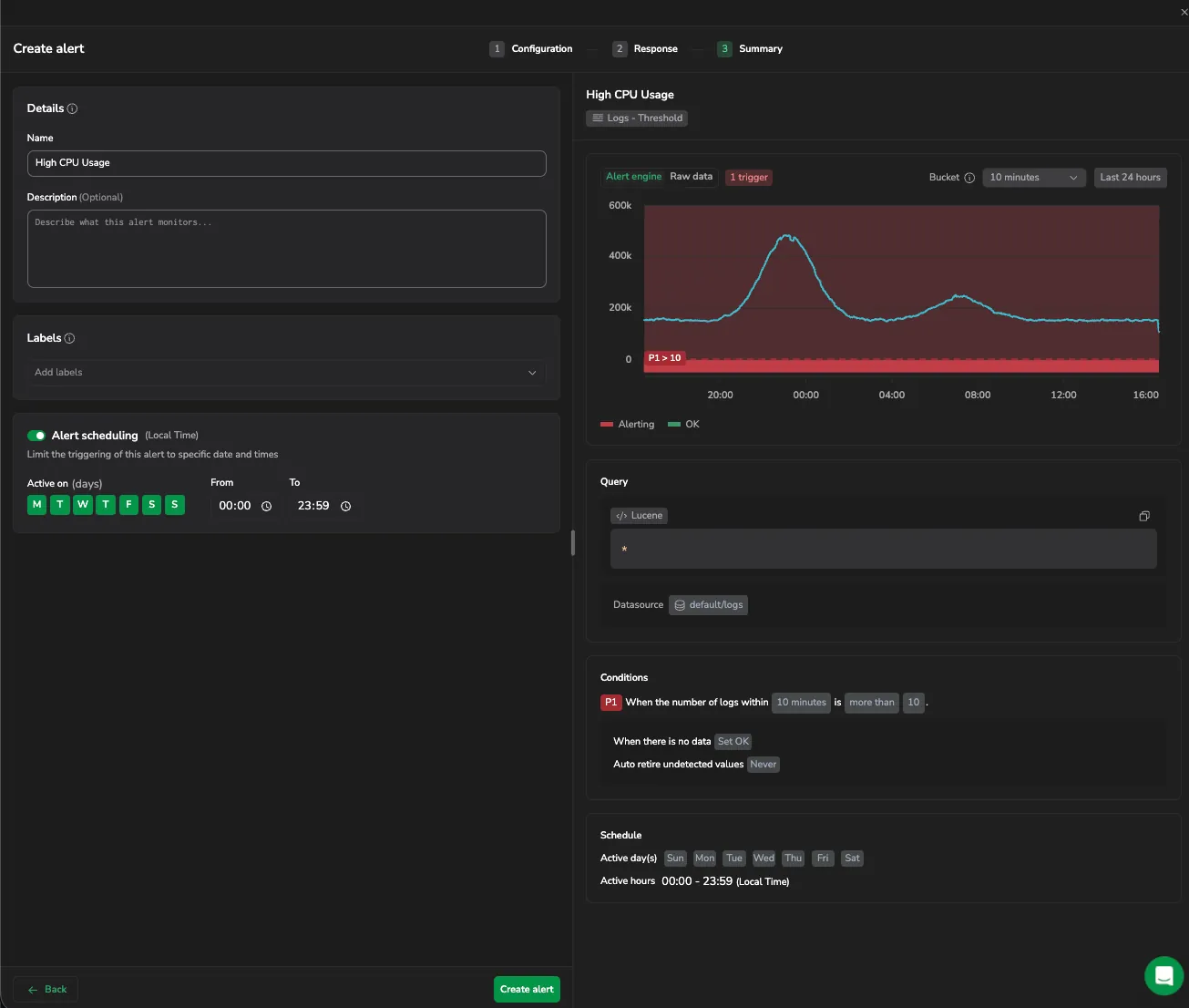Switch to the Raw data tab
1189x1008 pixels.
(x=692, y=177)
